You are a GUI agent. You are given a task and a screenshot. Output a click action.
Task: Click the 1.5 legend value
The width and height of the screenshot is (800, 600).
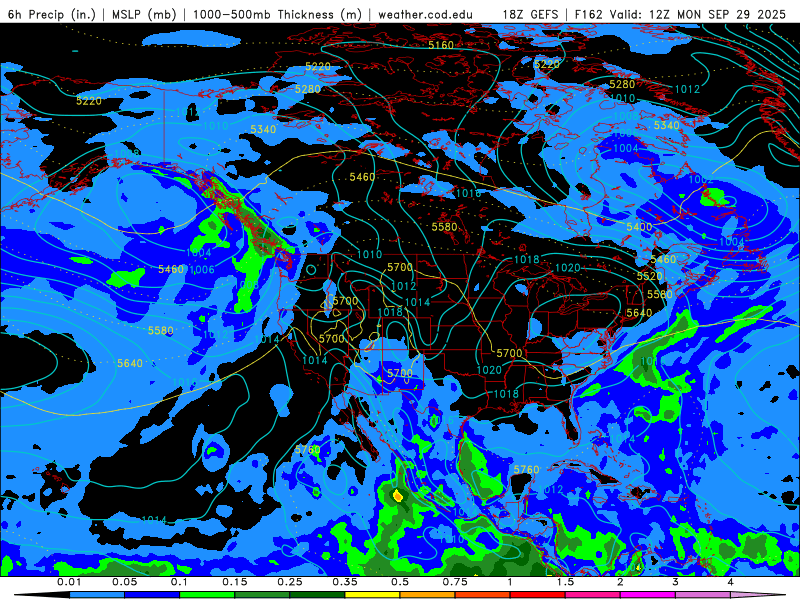(565, 582)
